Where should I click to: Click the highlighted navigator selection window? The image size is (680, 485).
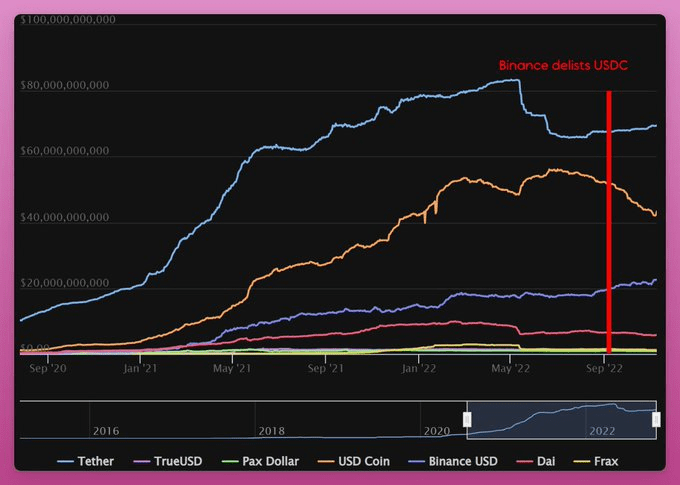click(560, 420)
